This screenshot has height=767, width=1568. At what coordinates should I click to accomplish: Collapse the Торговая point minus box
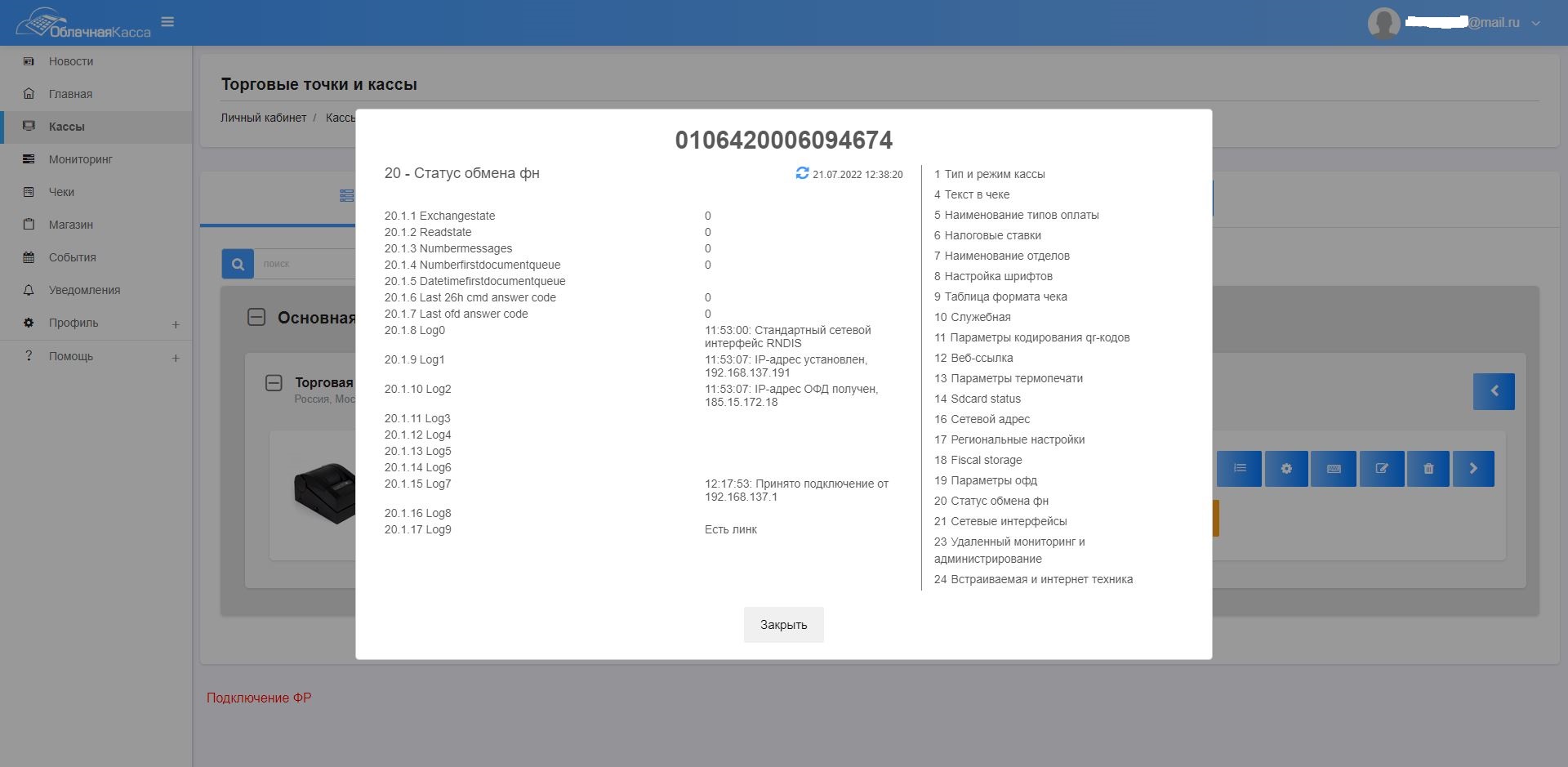pyautogui.click(x=274, y=382)
